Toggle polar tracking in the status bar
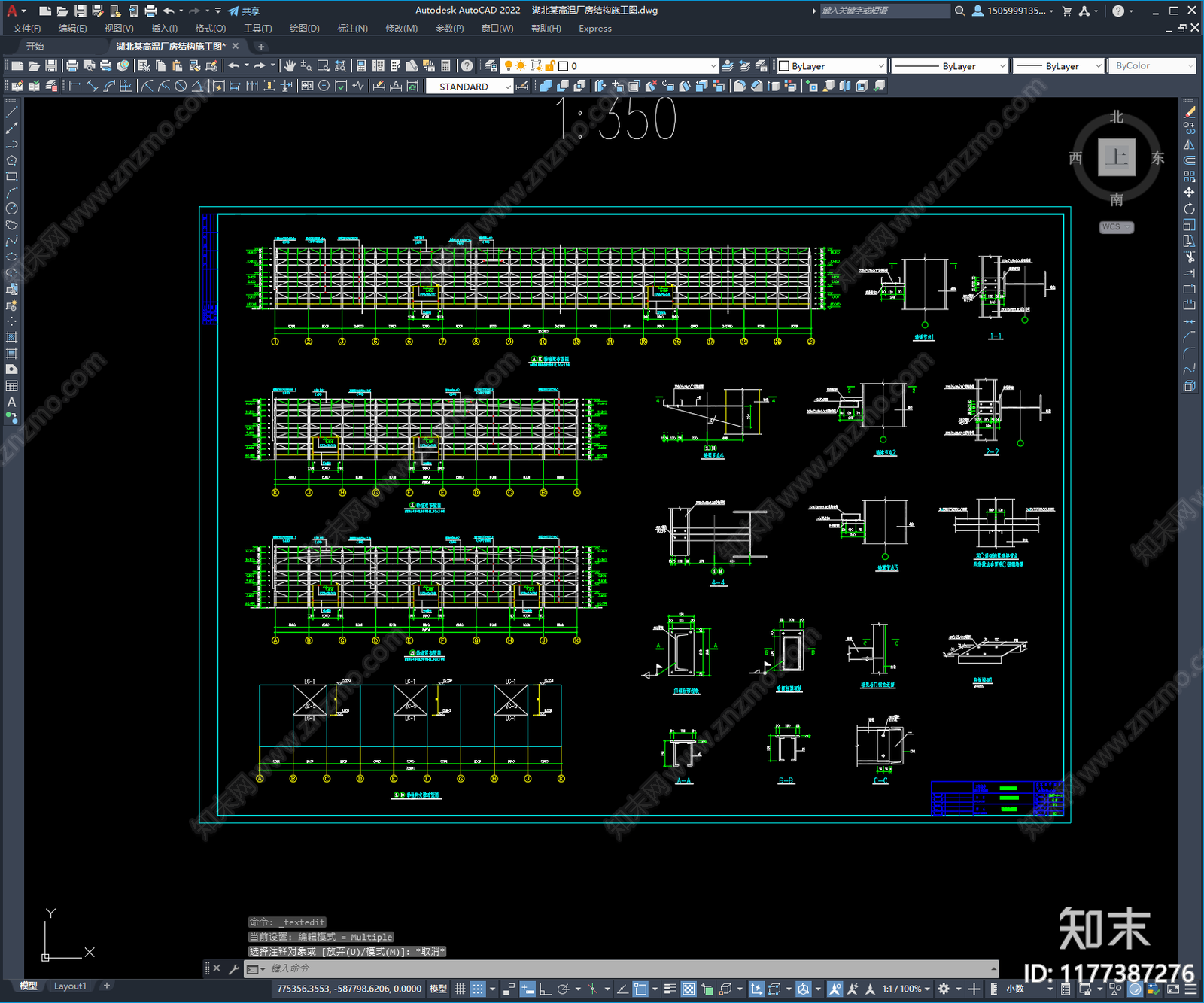The image size is (1204, 1003). tap(562, 989)
